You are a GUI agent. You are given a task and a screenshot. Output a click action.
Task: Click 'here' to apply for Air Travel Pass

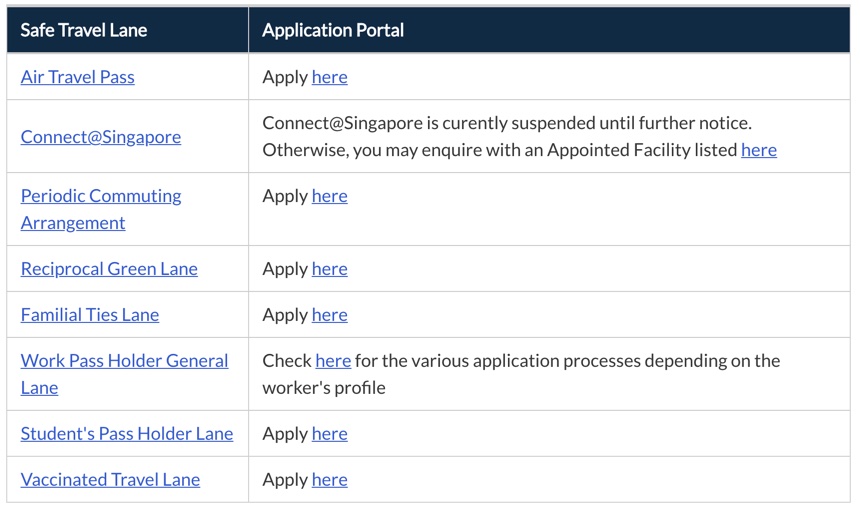329,77
